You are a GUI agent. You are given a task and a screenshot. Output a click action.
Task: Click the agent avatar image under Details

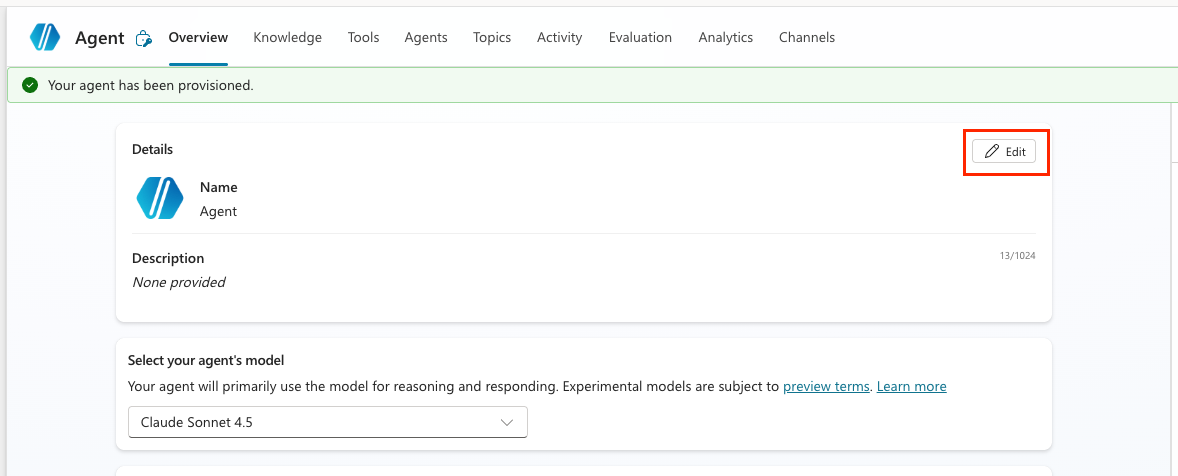(x=160, y=198)
